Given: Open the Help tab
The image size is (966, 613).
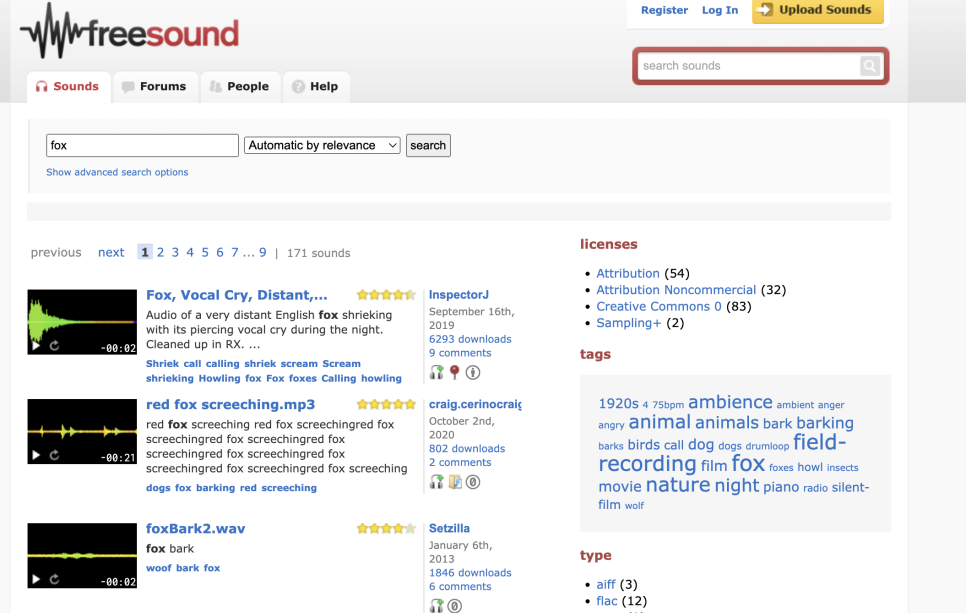Looking at the screenshot, I should pos(315,86).
